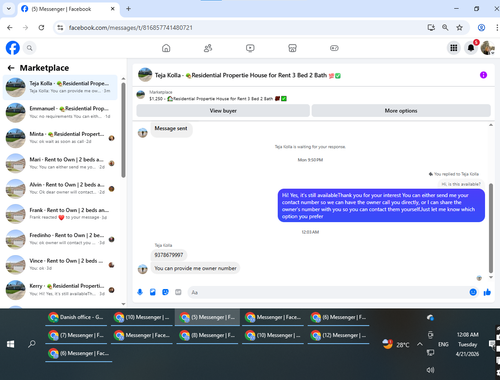Screen dimensions: 500x380
Task: Open the Facebook logo home link
Action: click(x=13, y=48)
